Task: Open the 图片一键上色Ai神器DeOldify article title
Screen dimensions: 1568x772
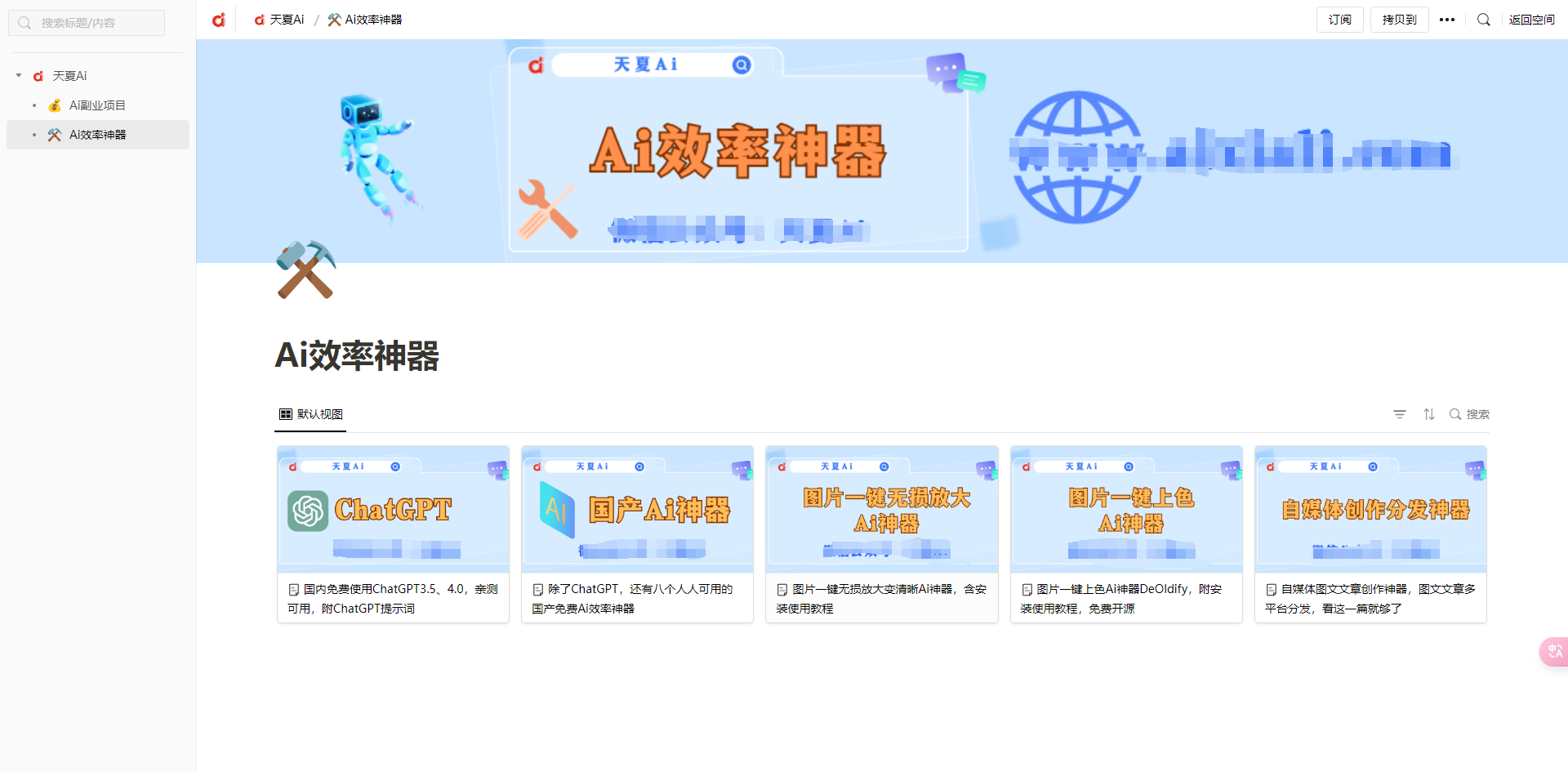Action: point(1121,599)
